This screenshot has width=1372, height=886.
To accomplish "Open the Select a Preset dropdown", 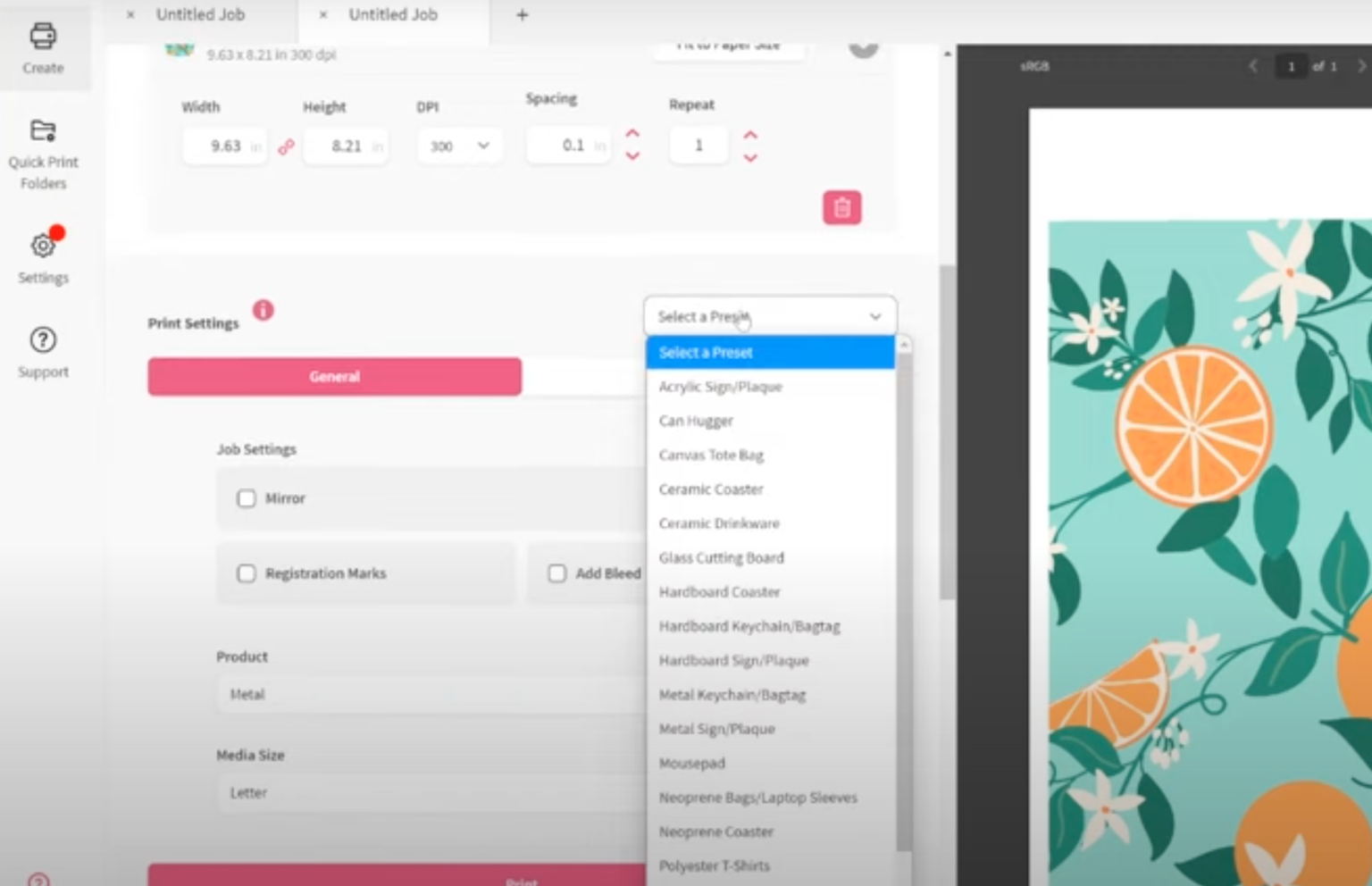I will (769, 316).
